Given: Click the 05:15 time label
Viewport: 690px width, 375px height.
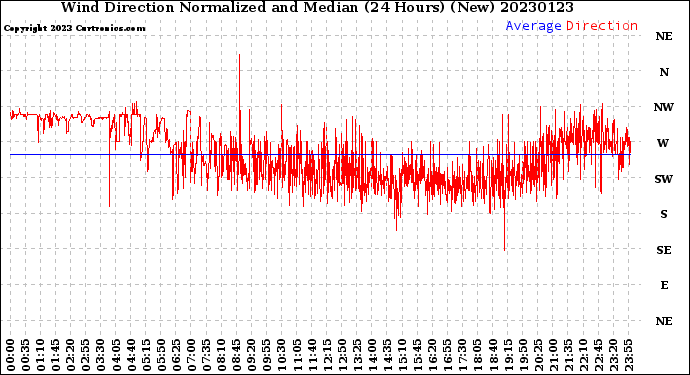Looking at the screenshot, I should tap(146, 356).
